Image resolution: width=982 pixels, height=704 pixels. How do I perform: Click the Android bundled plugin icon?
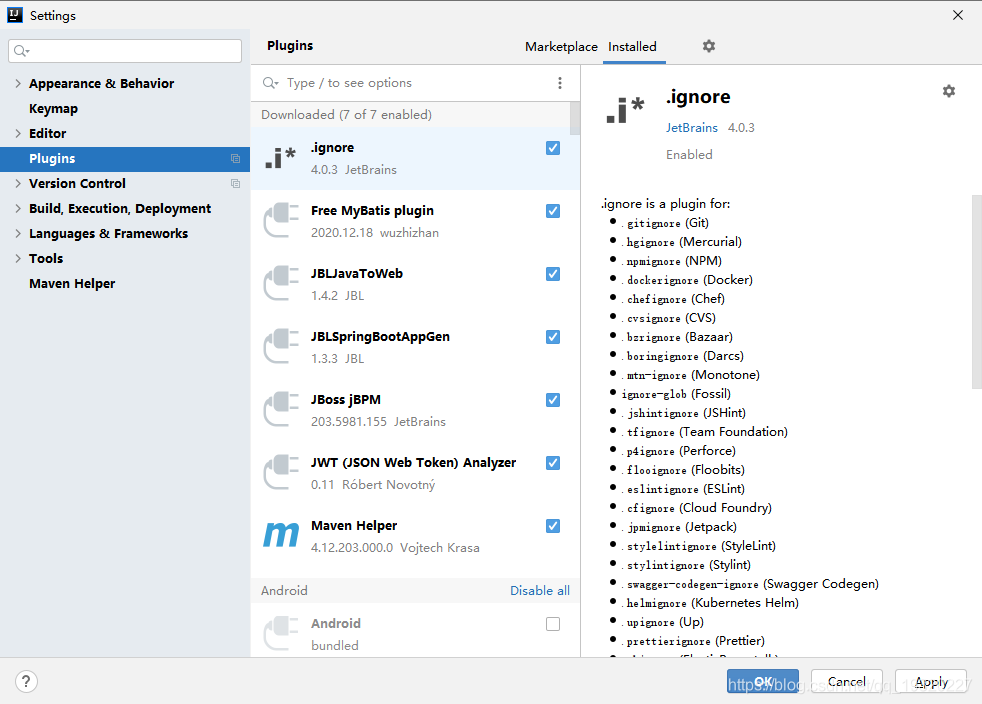[x=280, y=633]
